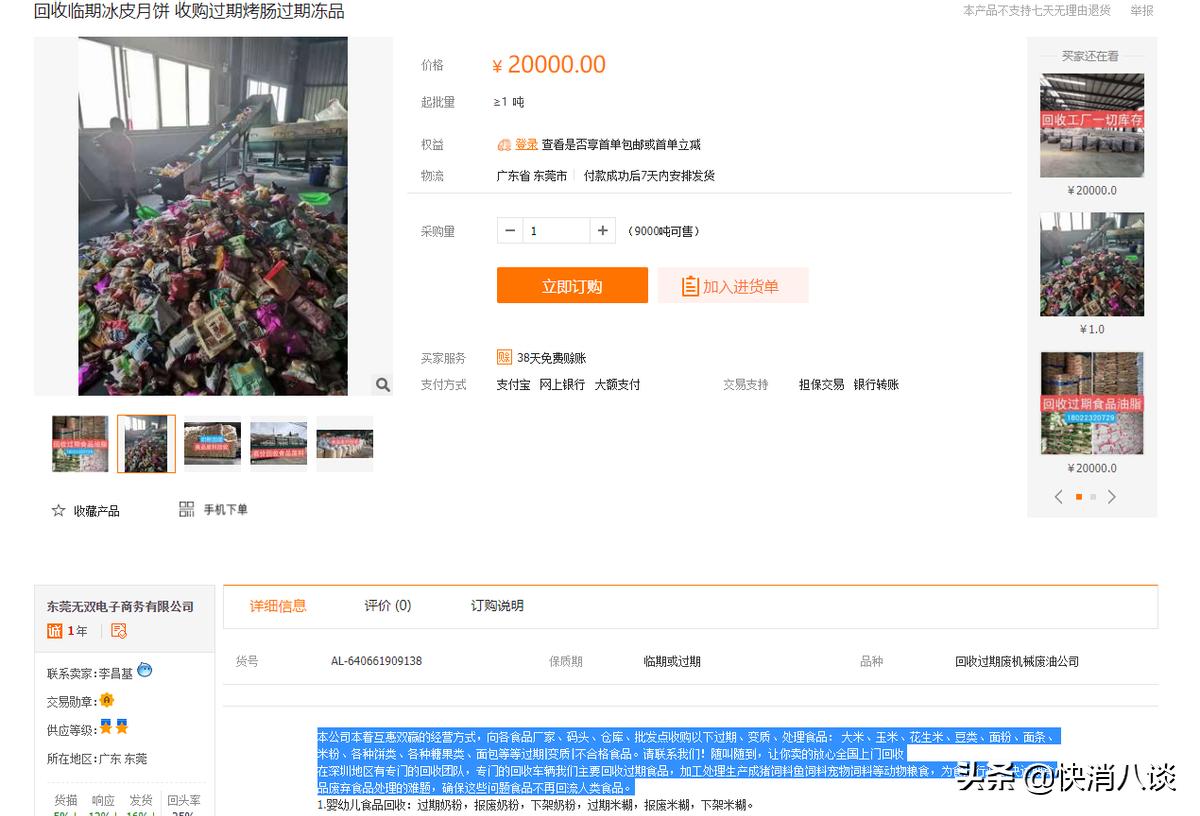Select the first product thumbnail
Image resolution: width=1200 pixels, height=816 pixels.
coord(80,443)
